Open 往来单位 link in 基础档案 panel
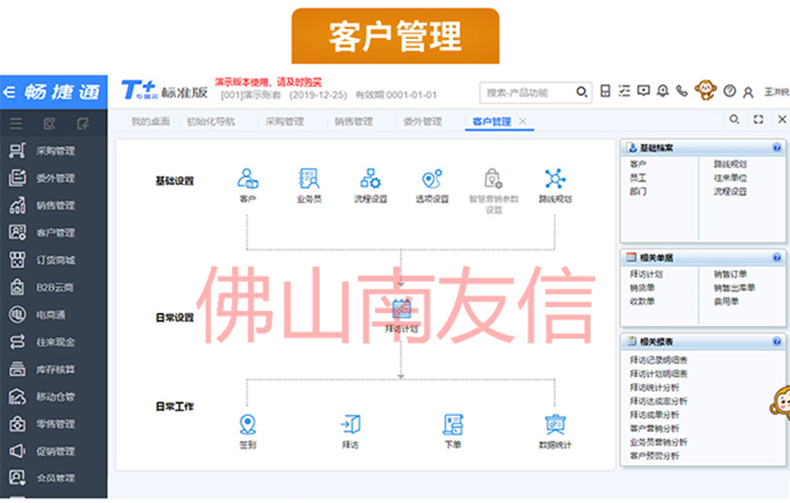This screenshot has height=503, width=790. 730,178
